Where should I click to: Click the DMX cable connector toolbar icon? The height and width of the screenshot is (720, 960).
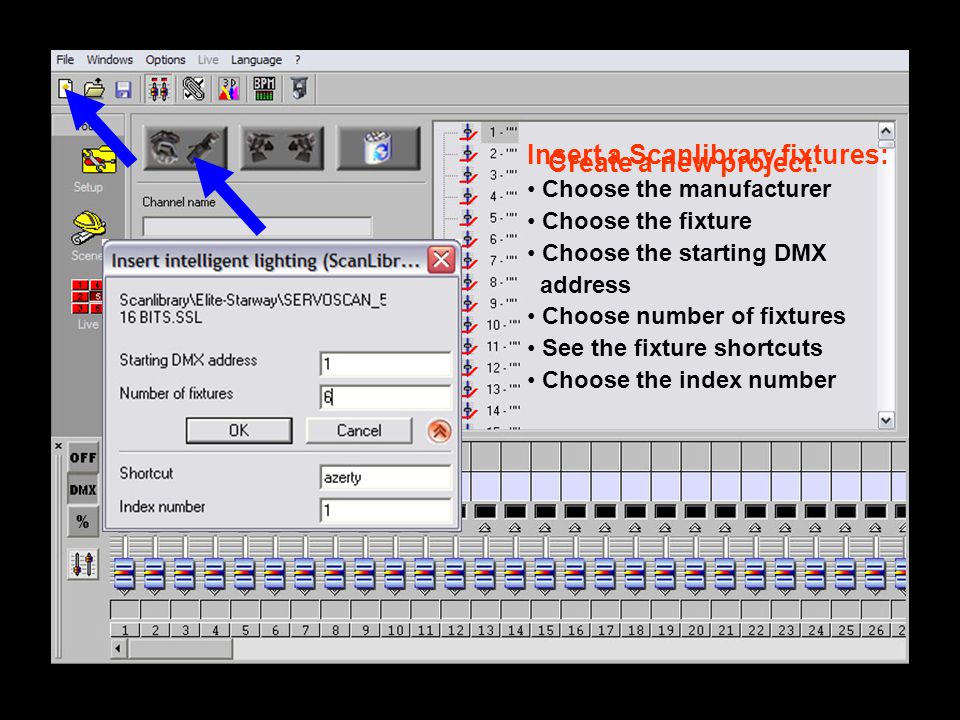tap(193, 89)
